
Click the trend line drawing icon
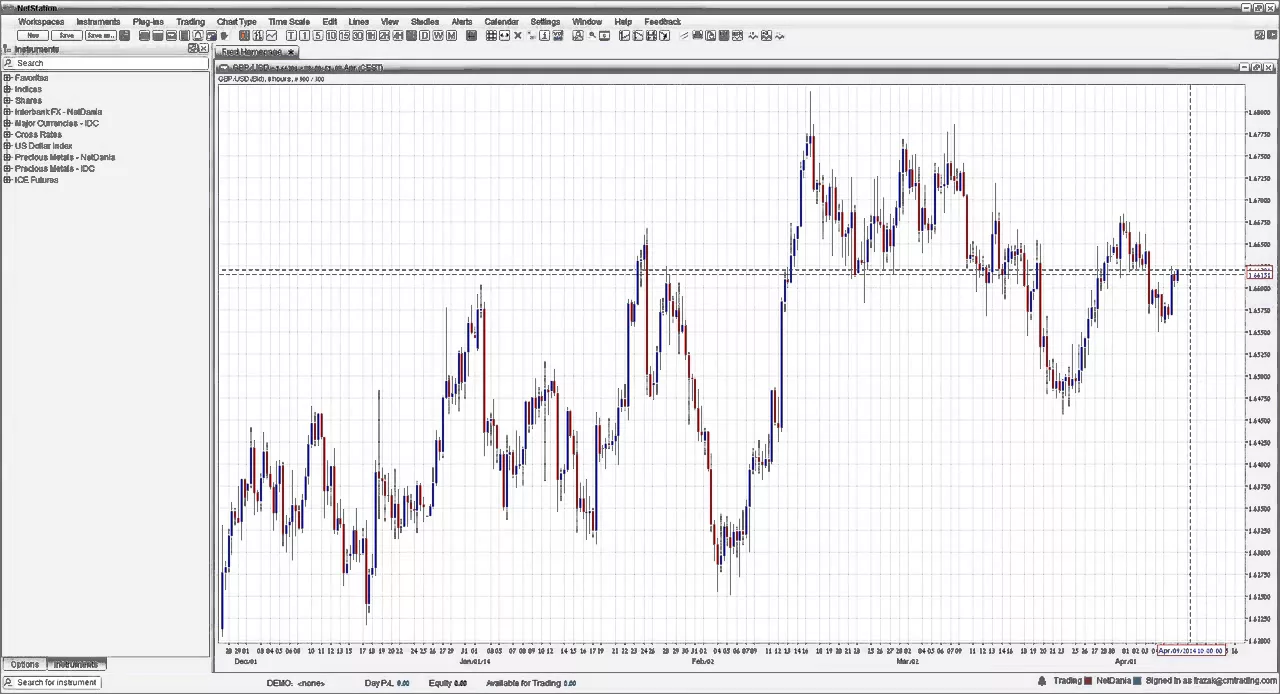[684, 36]
